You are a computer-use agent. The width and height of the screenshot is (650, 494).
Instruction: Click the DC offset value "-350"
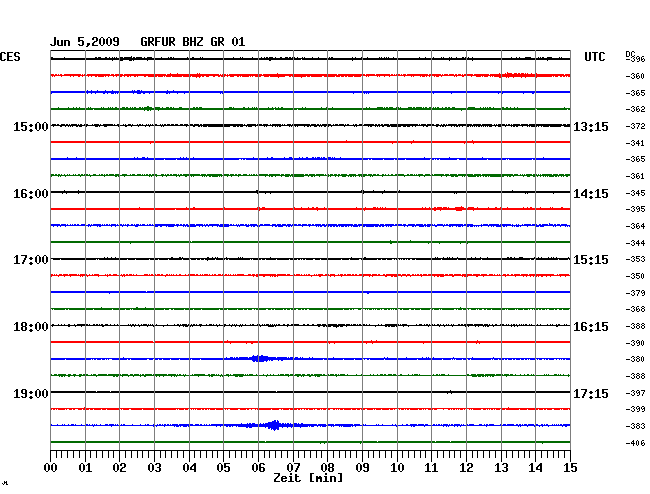point(635,276)
